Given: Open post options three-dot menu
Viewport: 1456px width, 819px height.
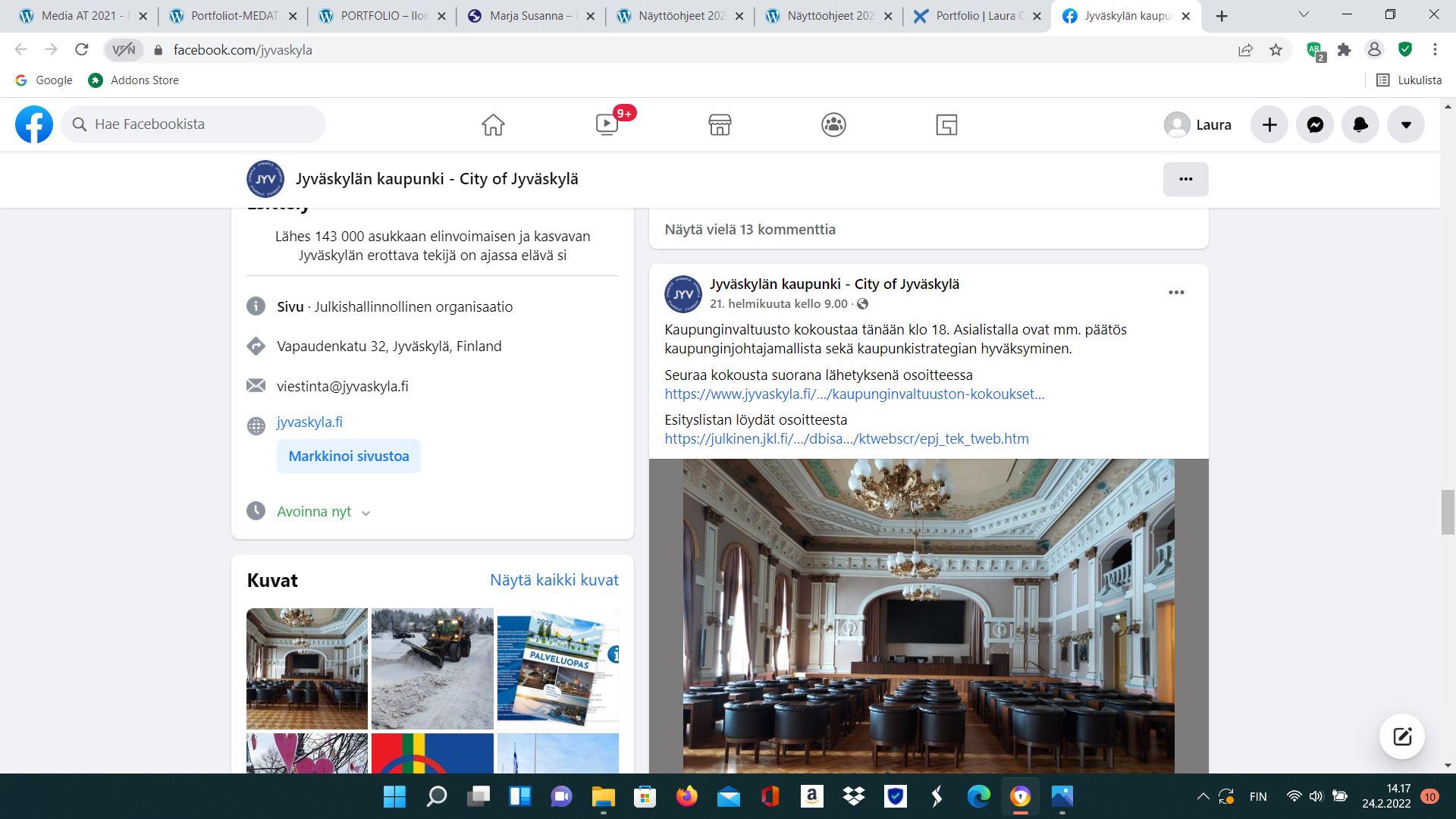Looking at the screenshot, I should [x=1176, y=293].
